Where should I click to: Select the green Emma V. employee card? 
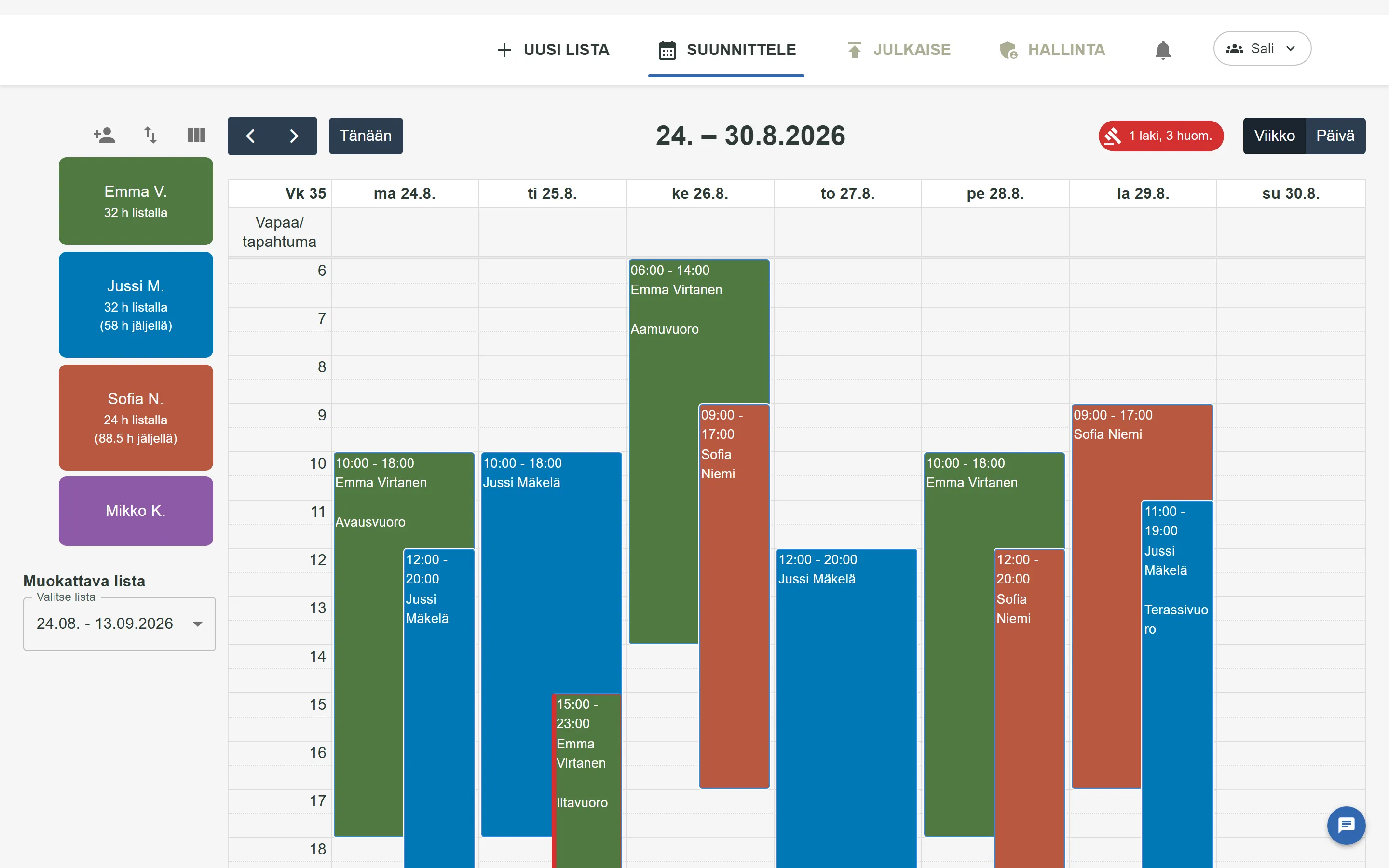(x=136, y=202)
